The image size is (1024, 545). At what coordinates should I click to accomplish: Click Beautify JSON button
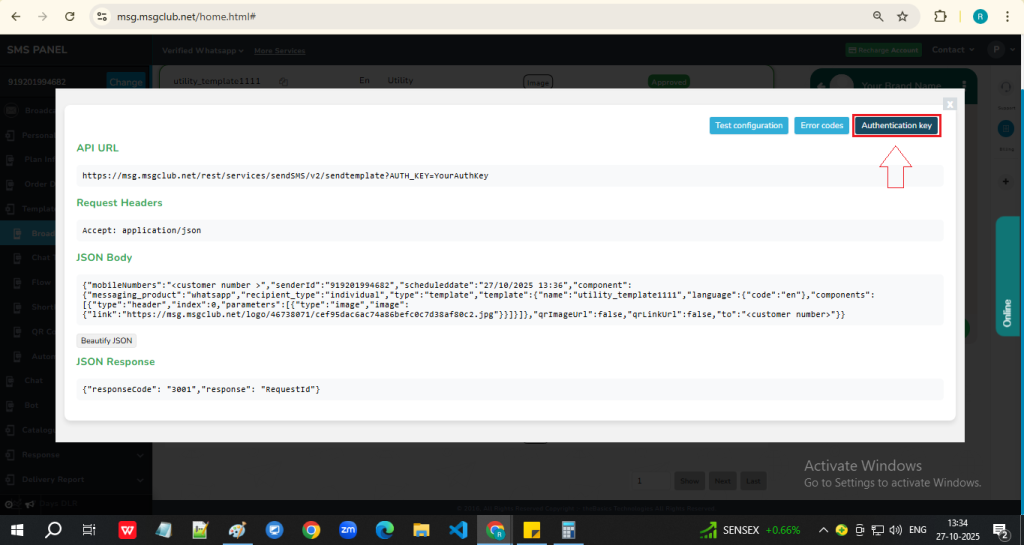107,340
